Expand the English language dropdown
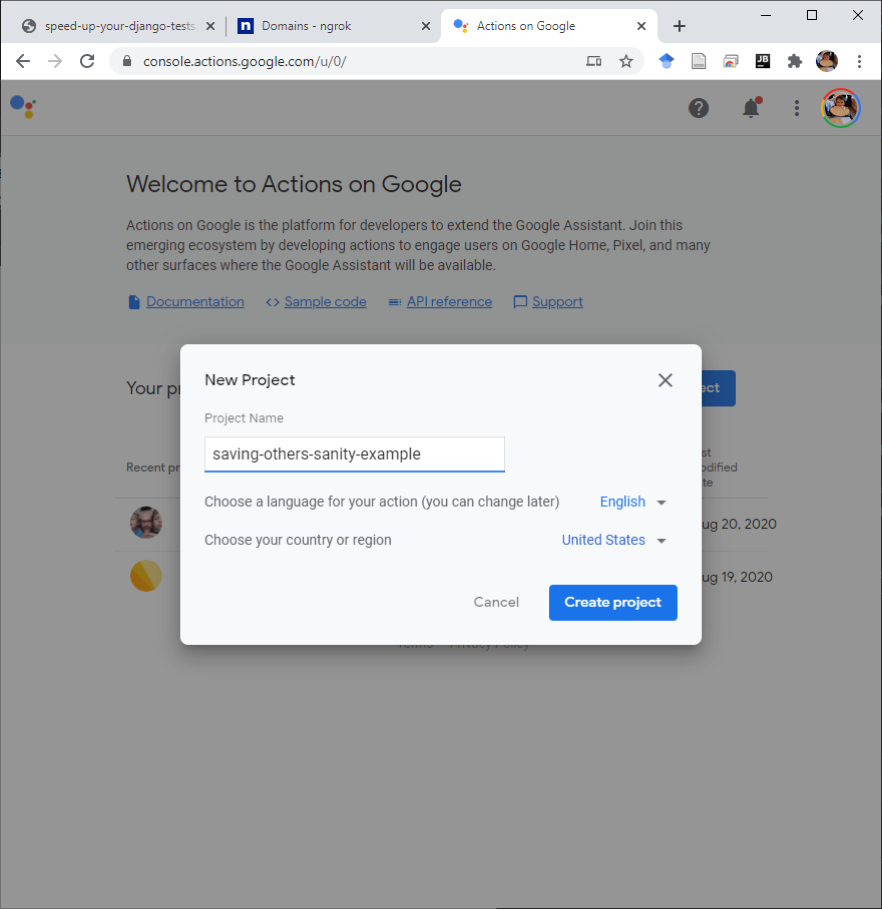The height and width of the screenshot is (910, 882). point(633,501)
